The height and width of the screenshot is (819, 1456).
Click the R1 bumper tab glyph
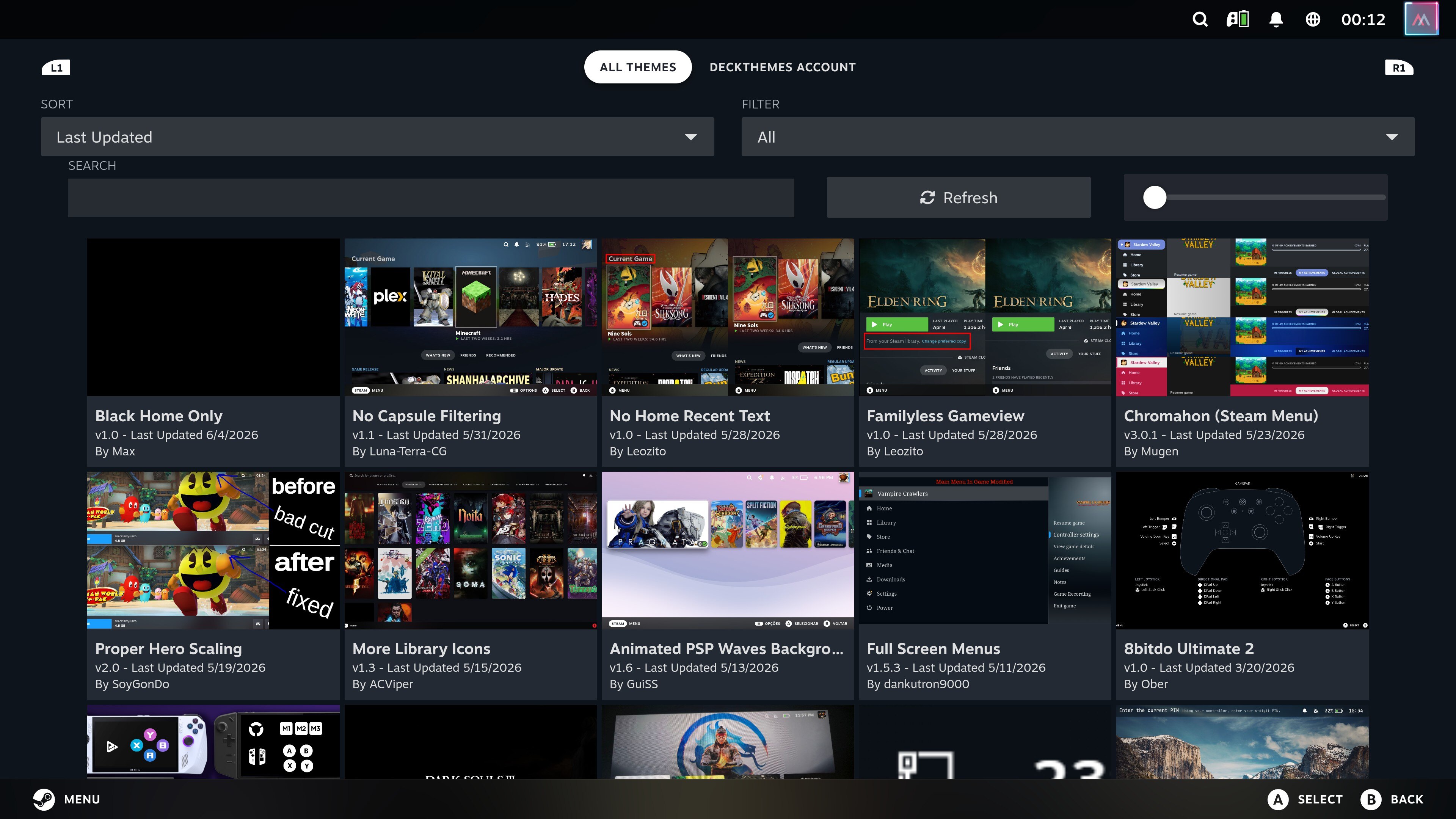tap(1399, 68)
